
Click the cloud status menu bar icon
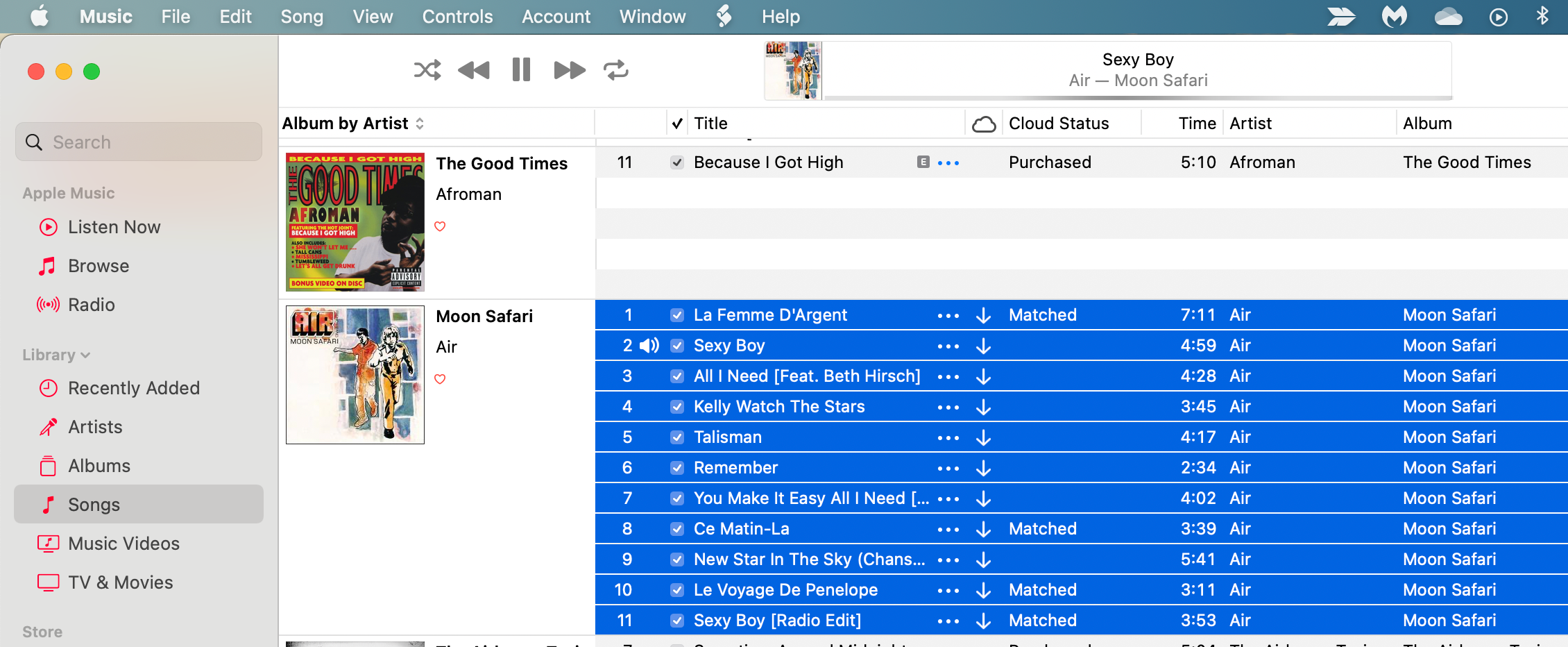pos(1448,16)
